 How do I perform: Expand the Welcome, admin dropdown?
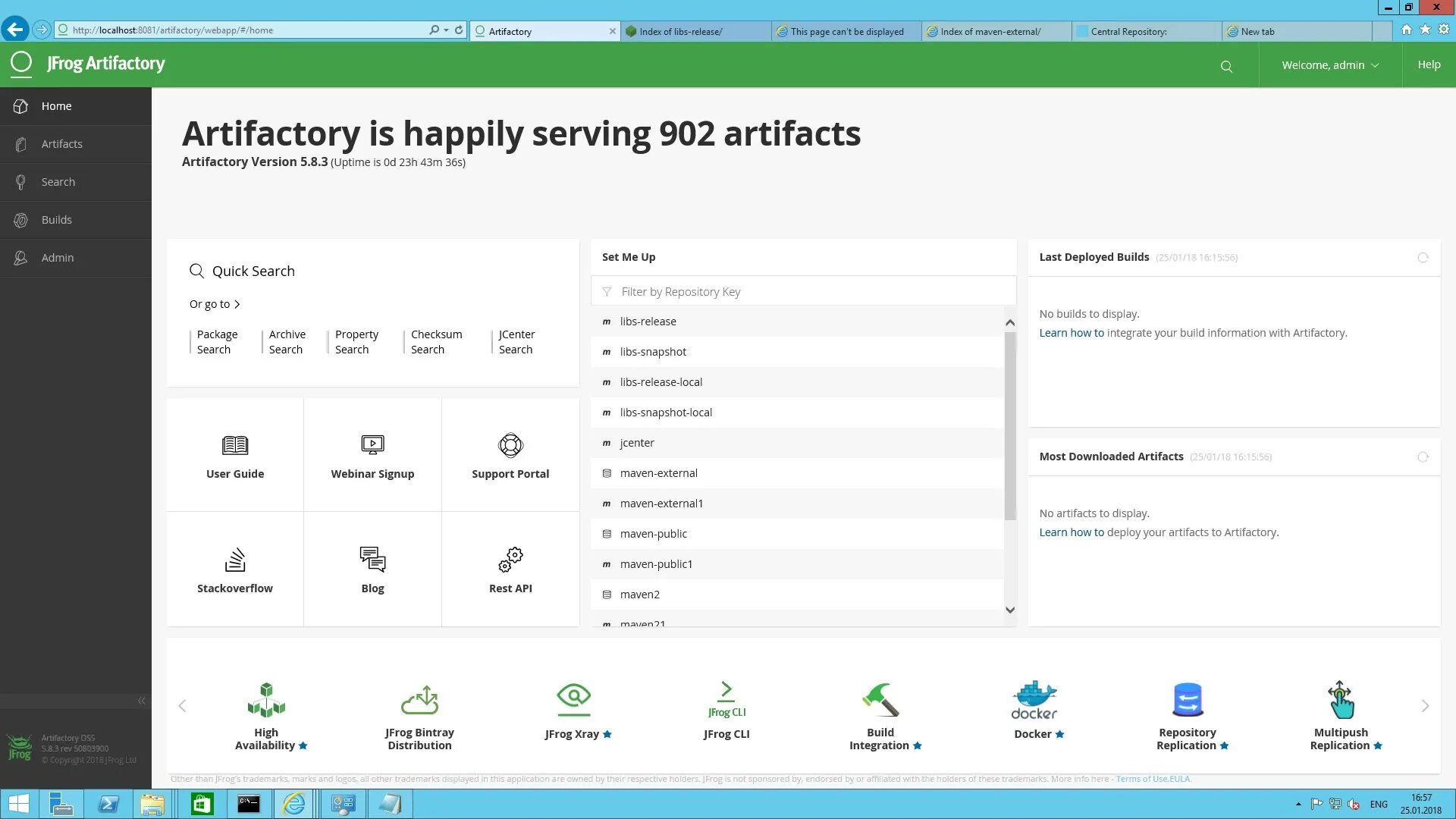coord(1329,65)
